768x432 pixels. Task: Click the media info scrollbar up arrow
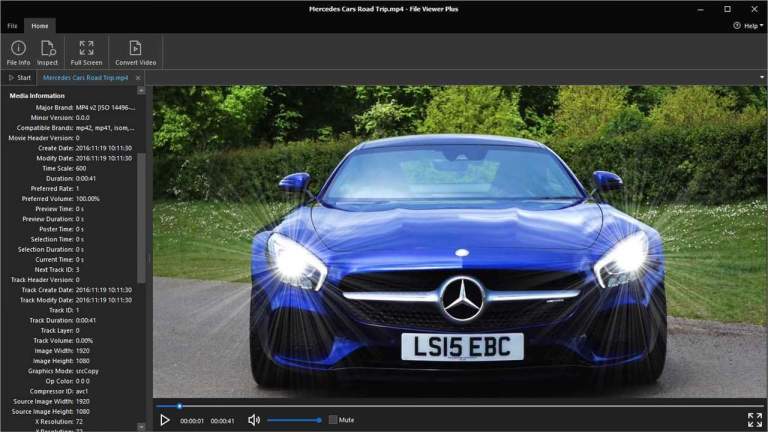point(142,91)
